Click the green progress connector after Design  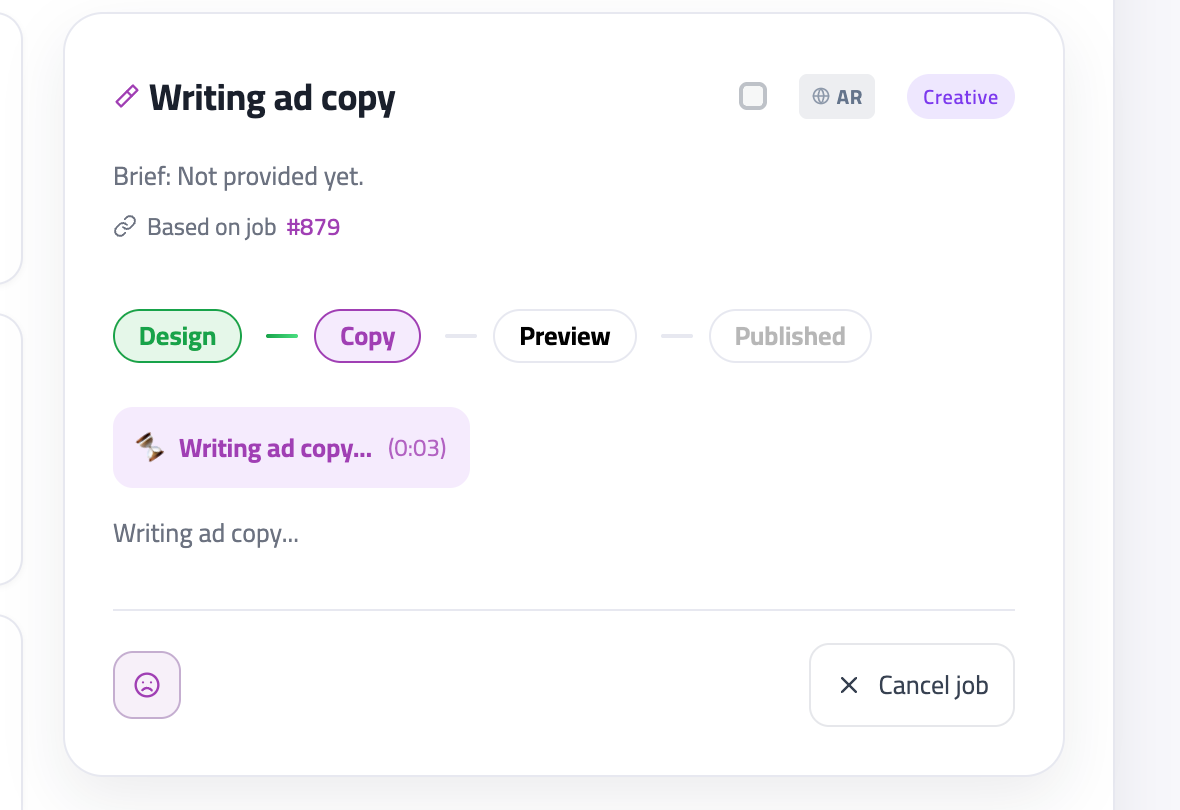coord(281,336)
